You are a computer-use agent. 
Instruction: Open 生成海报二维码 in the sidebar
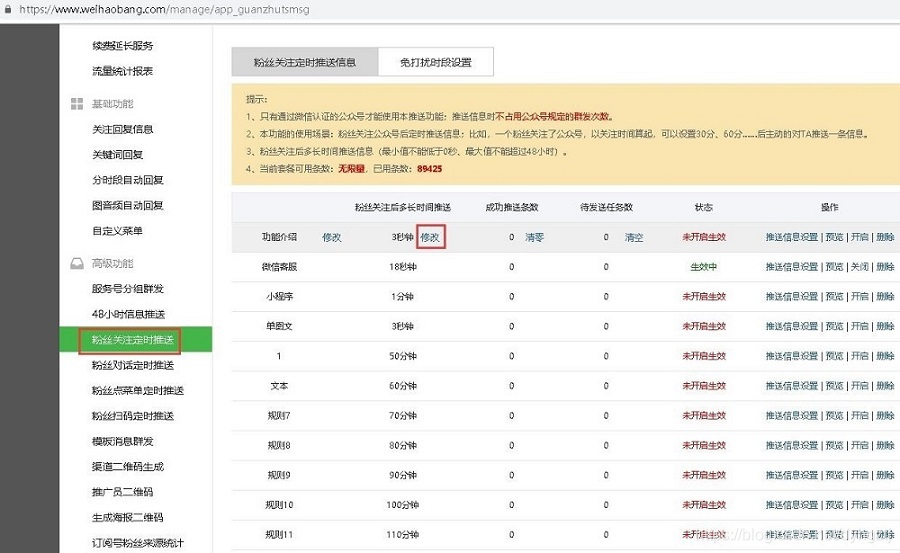pyautogui.click(x=127, y=517)
